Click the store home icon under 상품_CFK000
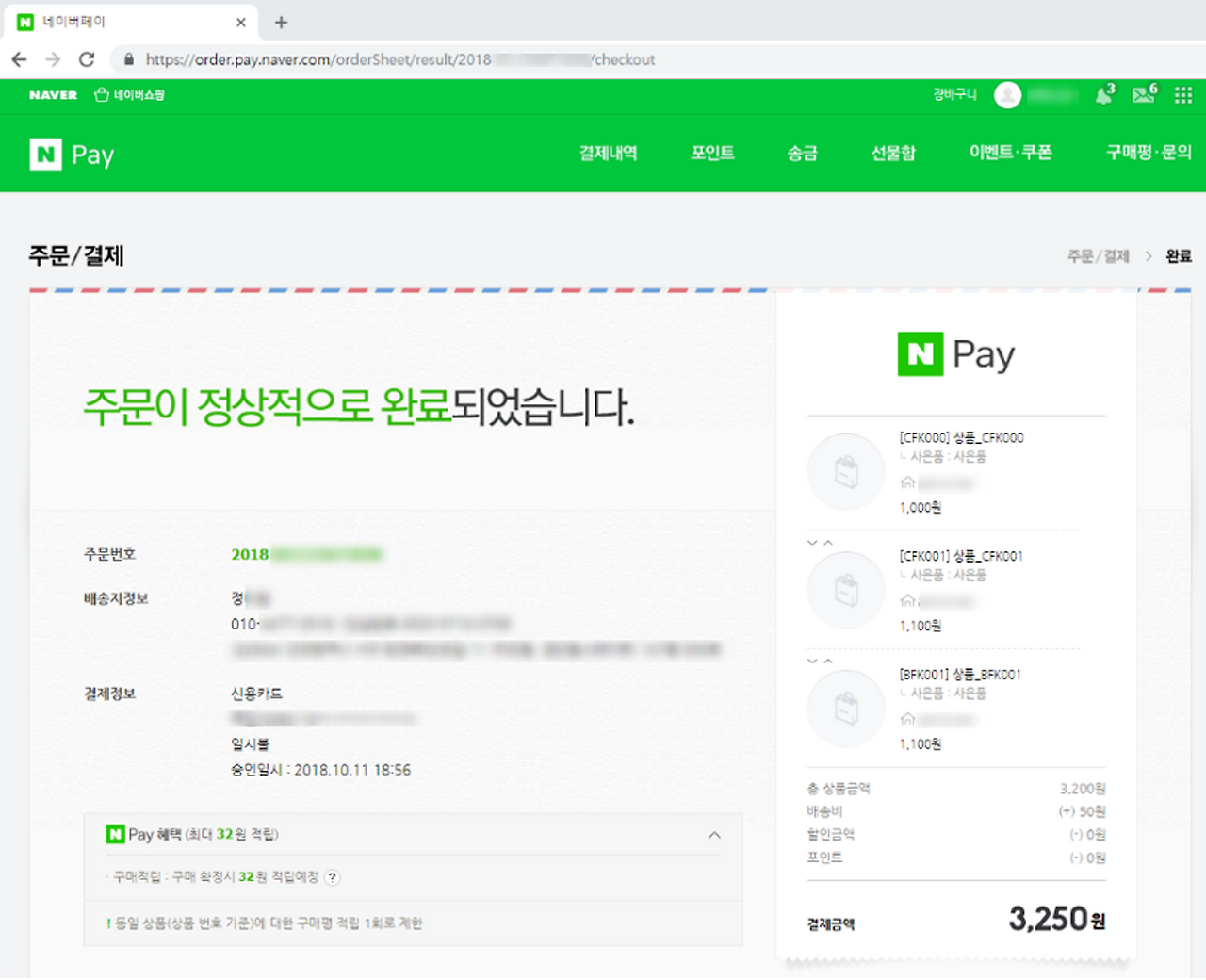This screenshot has height=980, width=1206. [906, 482]
